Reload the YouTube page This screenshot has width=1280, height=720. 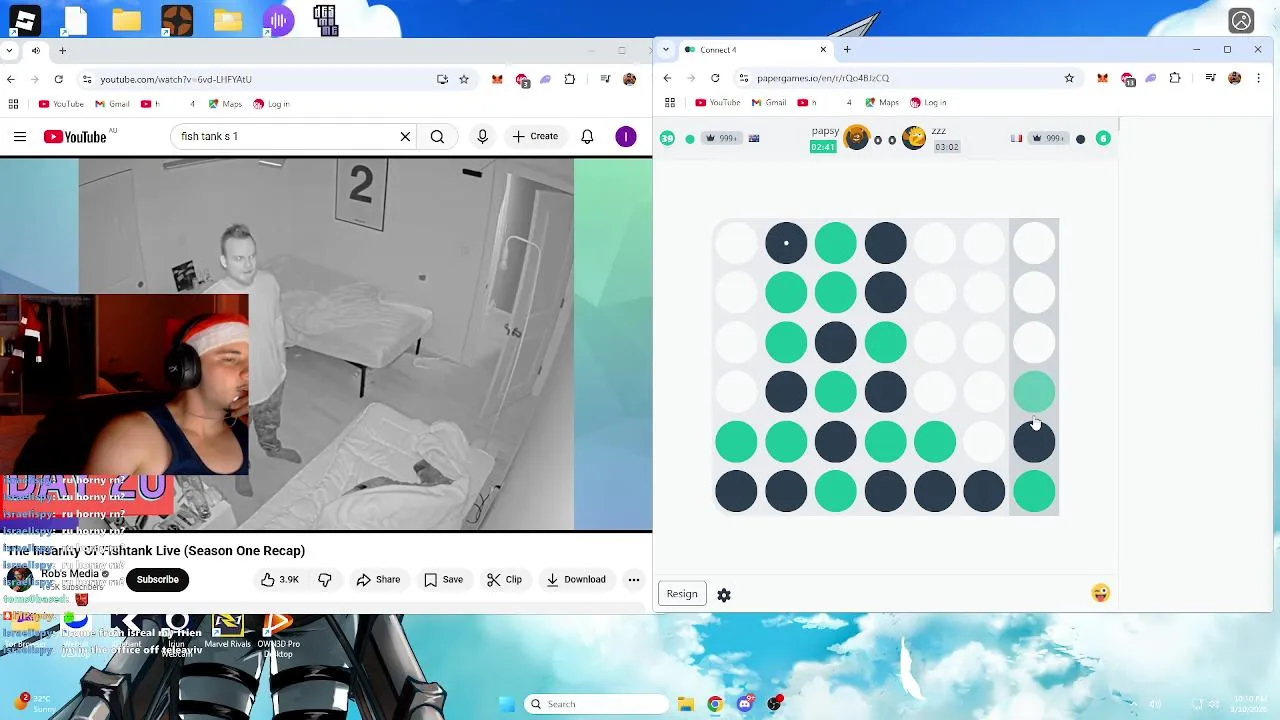pyautogui.click(x=59, y=79)
